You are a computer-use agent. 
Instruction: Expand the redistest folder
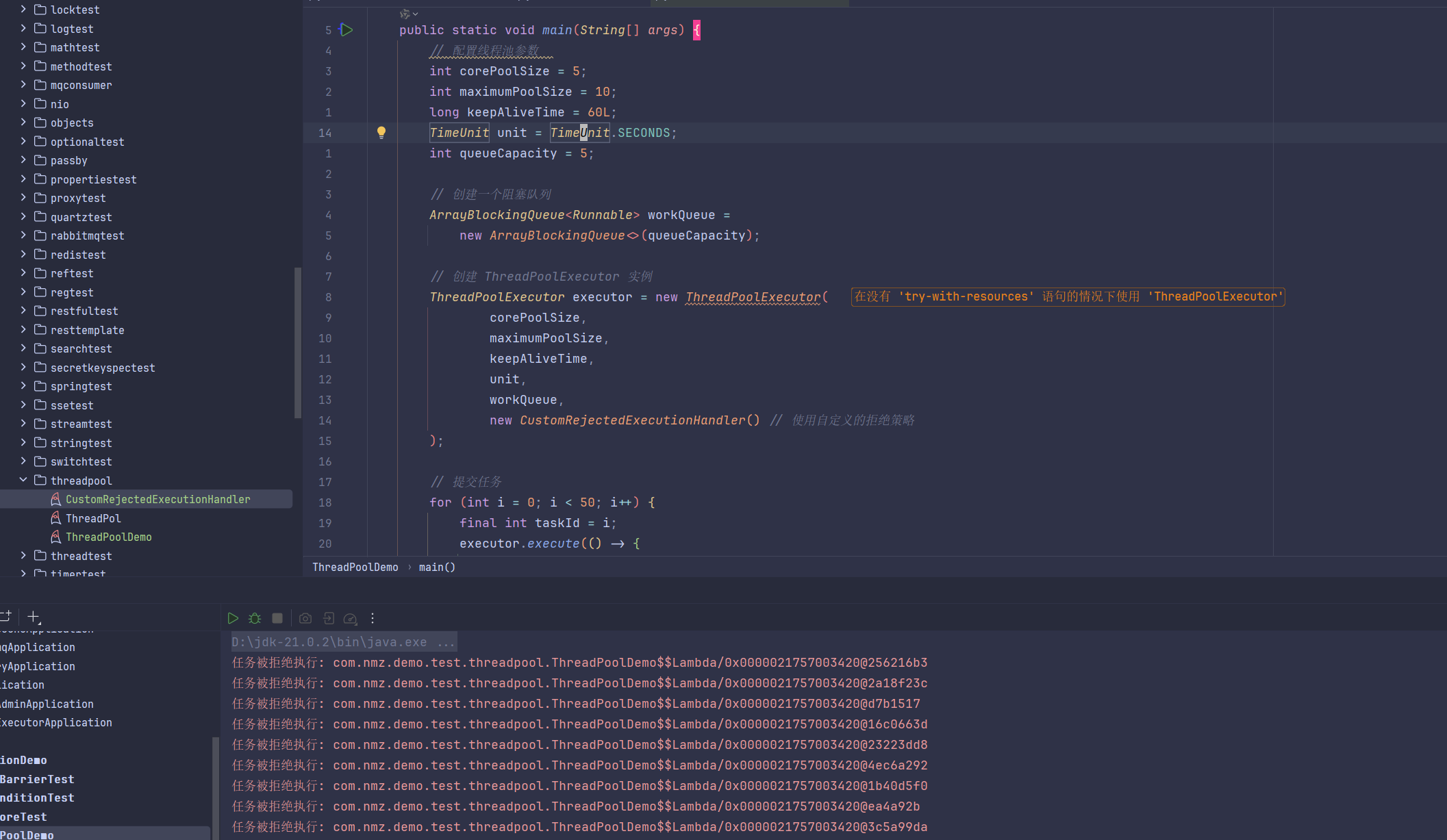(x=23, y=255)
